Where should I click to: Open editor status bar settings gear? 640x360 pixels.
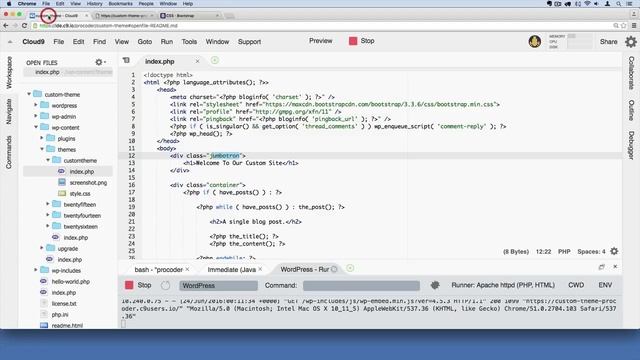(x=614, y=251)
